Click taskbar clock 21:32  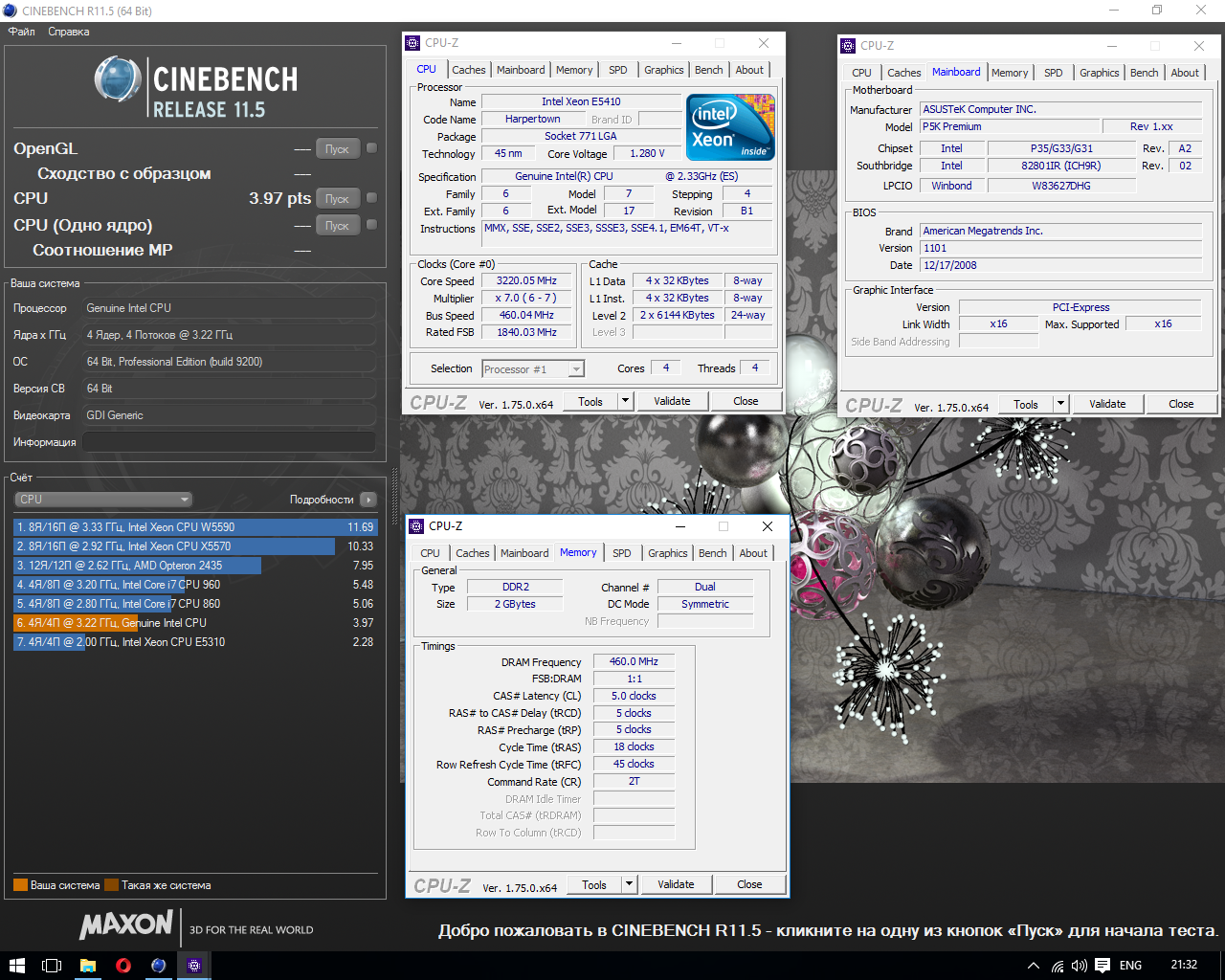(x=1184, y=965)
